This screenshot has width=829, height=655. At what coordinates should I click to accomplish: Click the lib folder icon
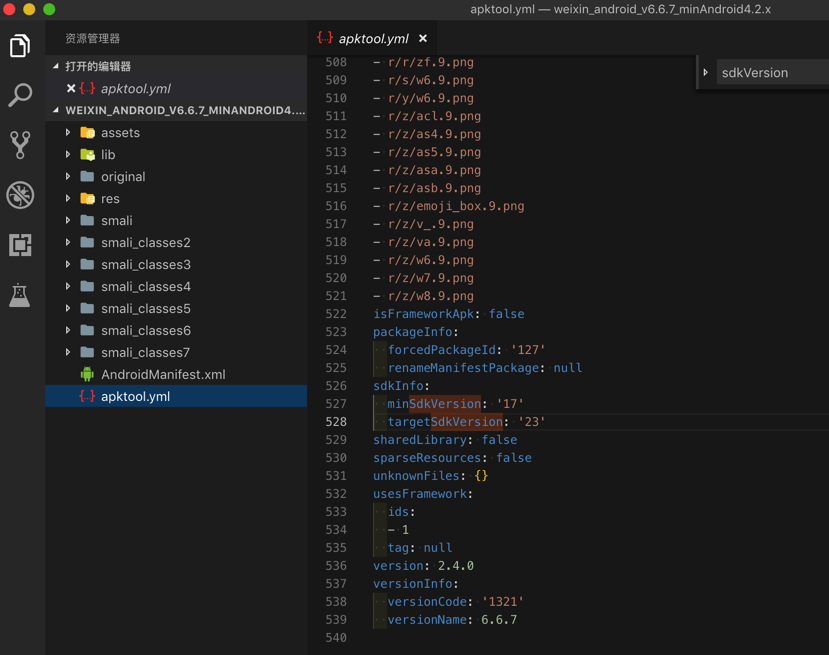click(87, 154)
